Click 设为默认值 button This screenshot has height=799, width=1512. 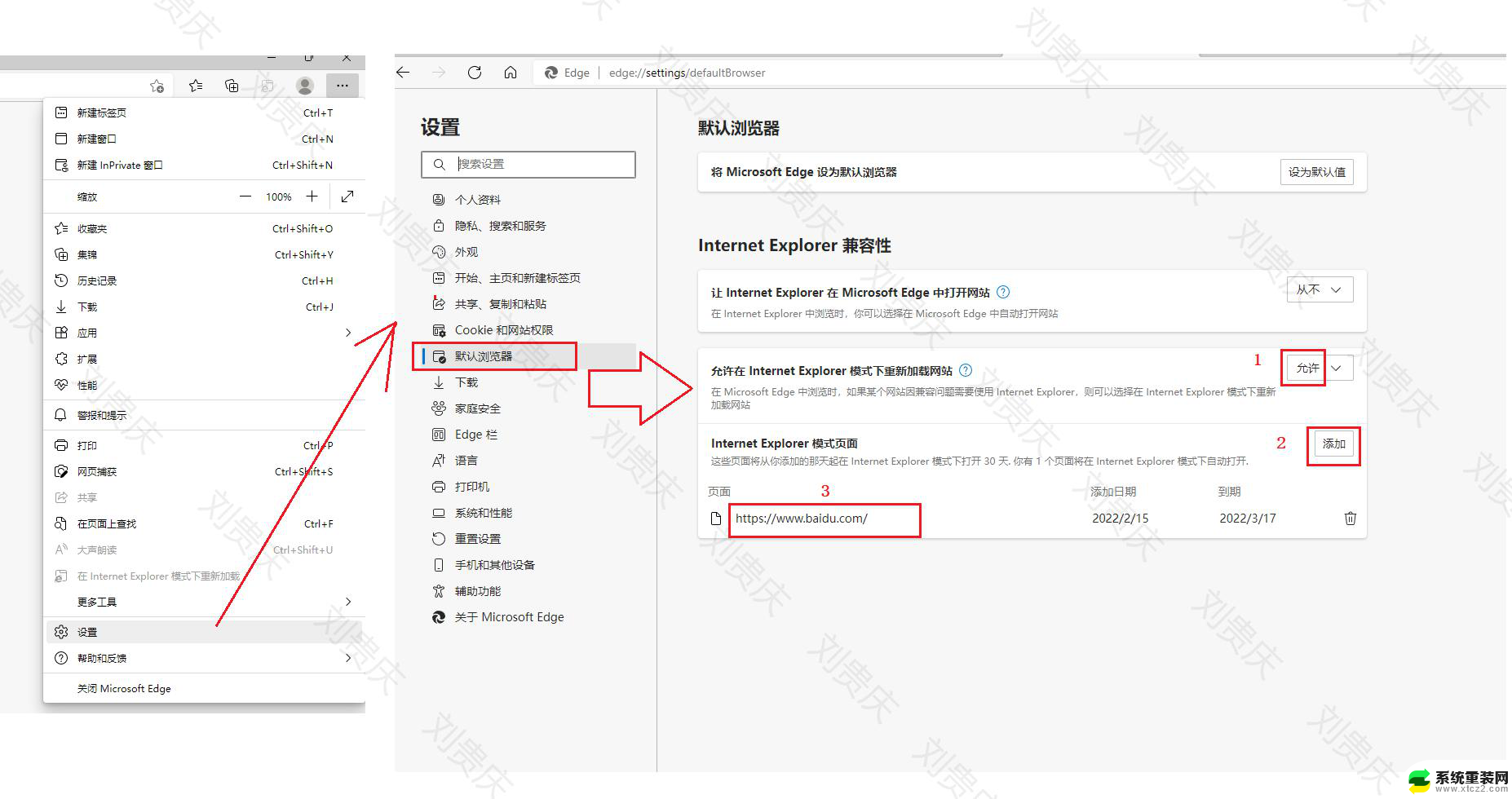click(1316, 172)
